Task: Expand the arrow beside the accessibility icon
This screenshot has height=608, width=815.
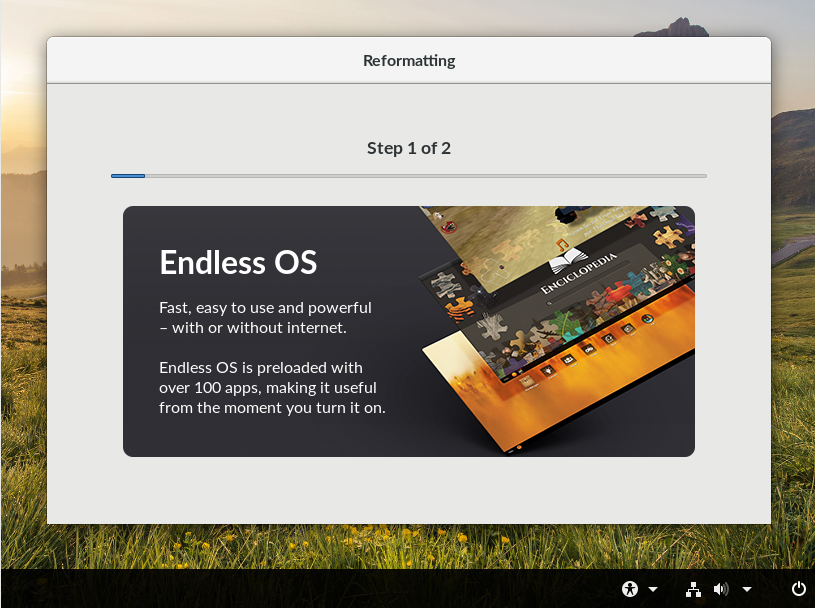Action: [x=653, y=589]
